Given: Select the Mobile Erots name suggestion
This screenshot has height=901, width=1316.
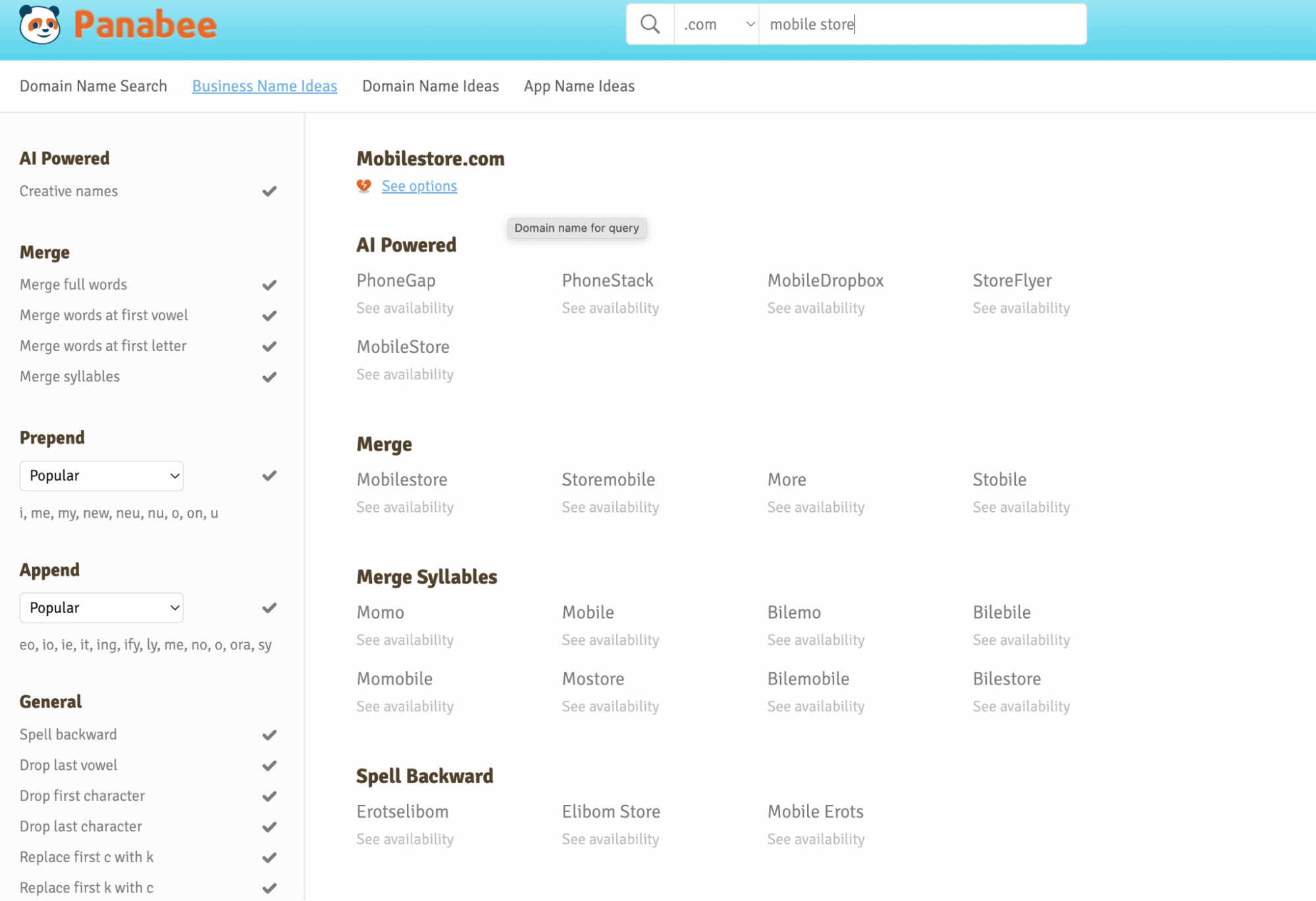Looking at the screenshot, I should pos(816,811).
